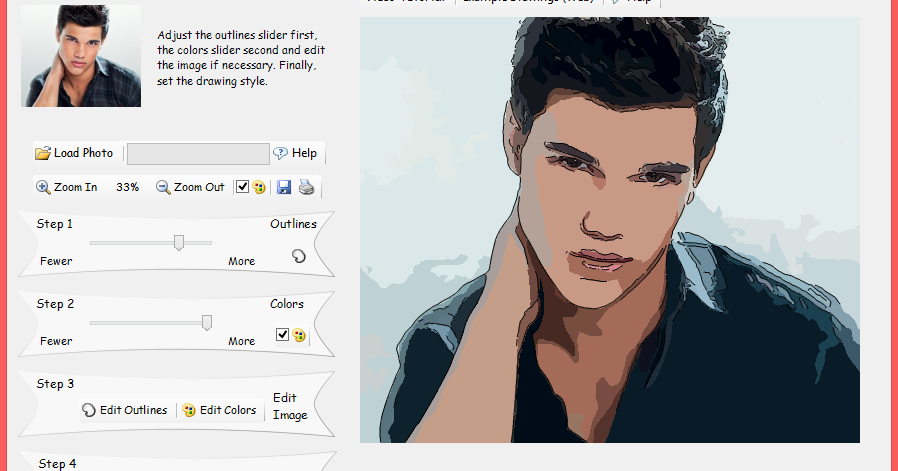Click Zoom In magnifier button

67,187
